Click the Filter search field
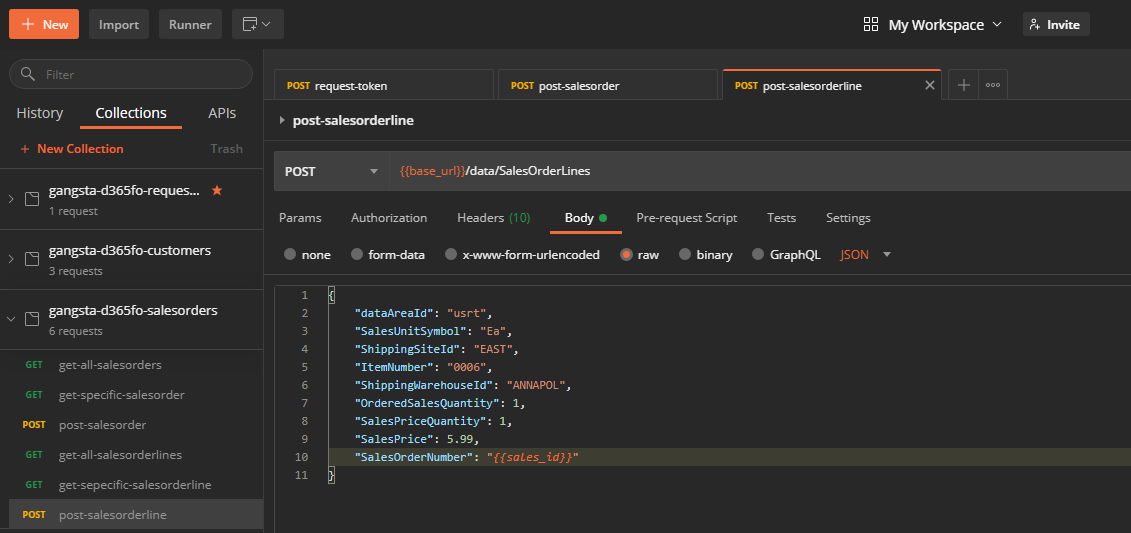Image resolution: width=1131 pixels, height=533 pixels. point(130,74)
